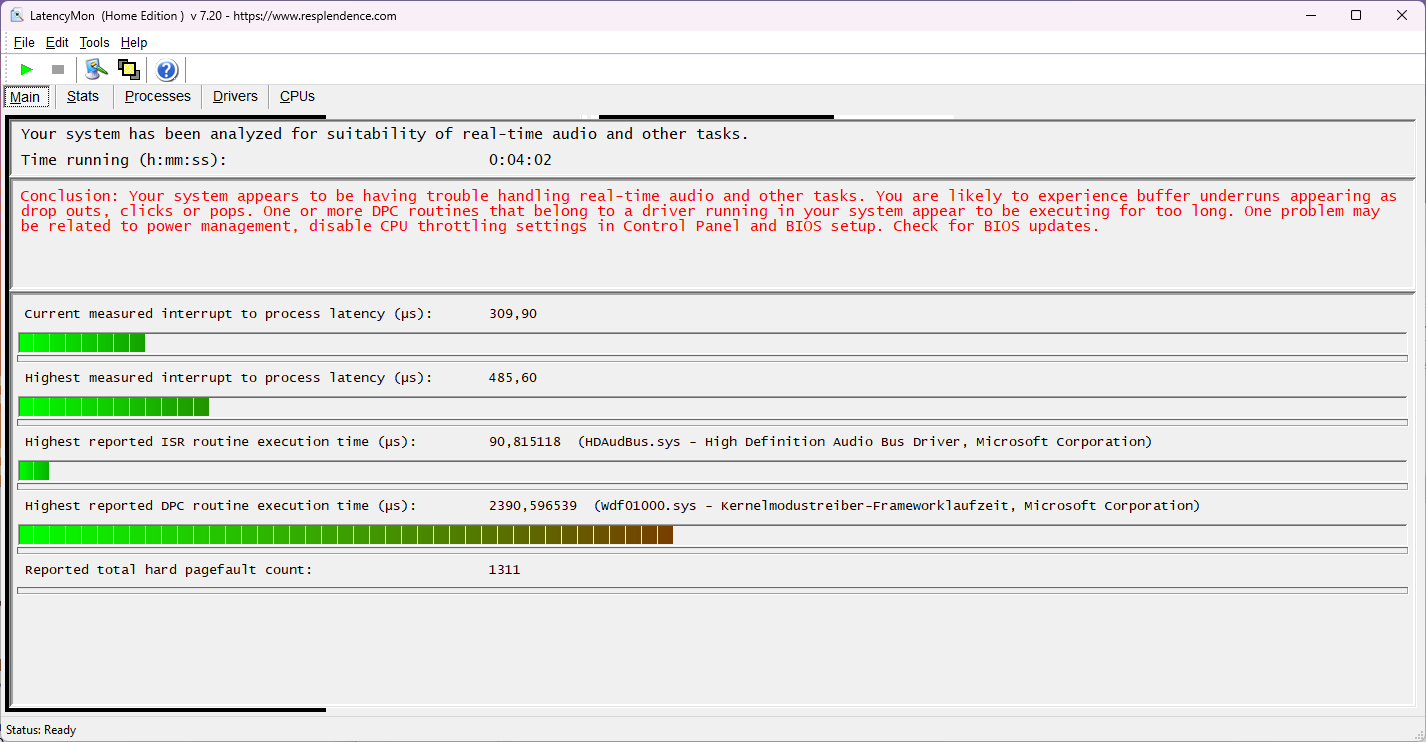Open the Tools menu
The height and width of the screenshot is (742, 1426).
click(95, 42)
